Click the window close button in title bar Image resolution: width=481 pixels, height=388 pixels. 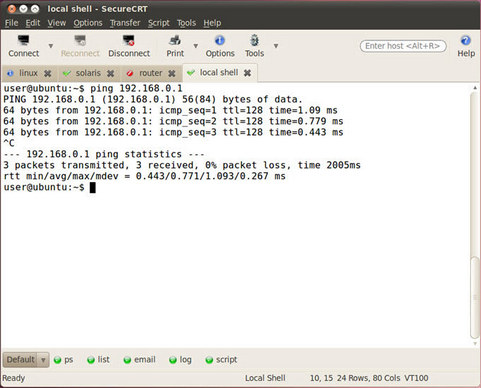point(12,9)
